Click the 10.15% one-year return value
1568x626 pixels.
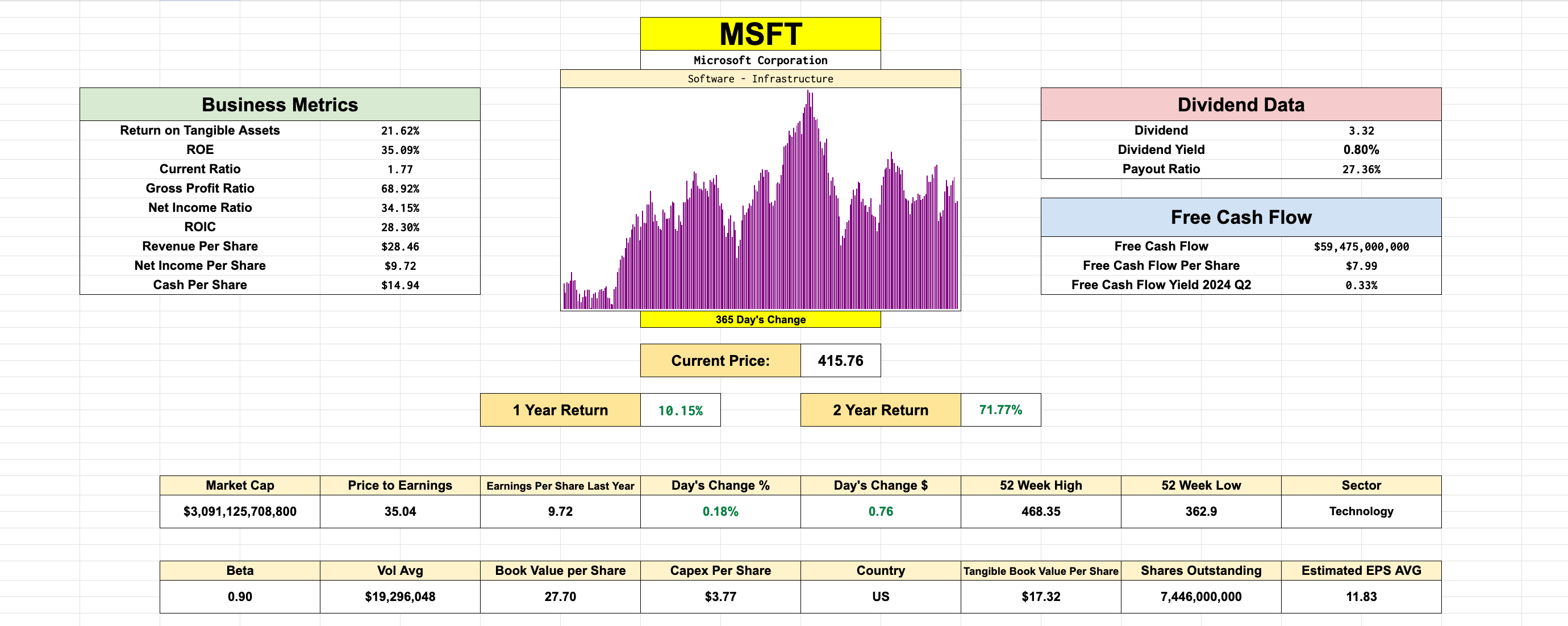point(681,410)
